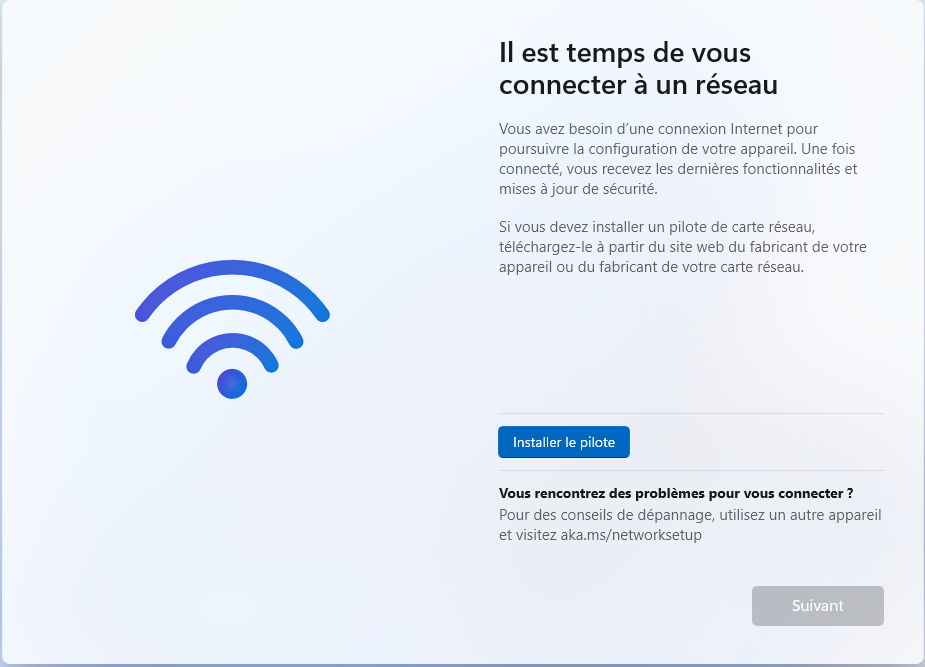The image size is (925, 667).
Task: Click the text "mises à jour de sécurité"
Action: point(577,189)
